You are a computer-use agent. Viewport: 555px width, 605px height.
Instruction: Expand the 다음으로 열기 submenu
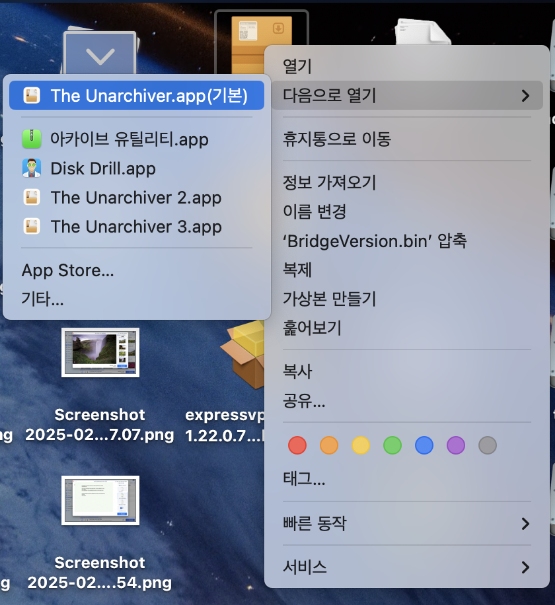point(407,95)
